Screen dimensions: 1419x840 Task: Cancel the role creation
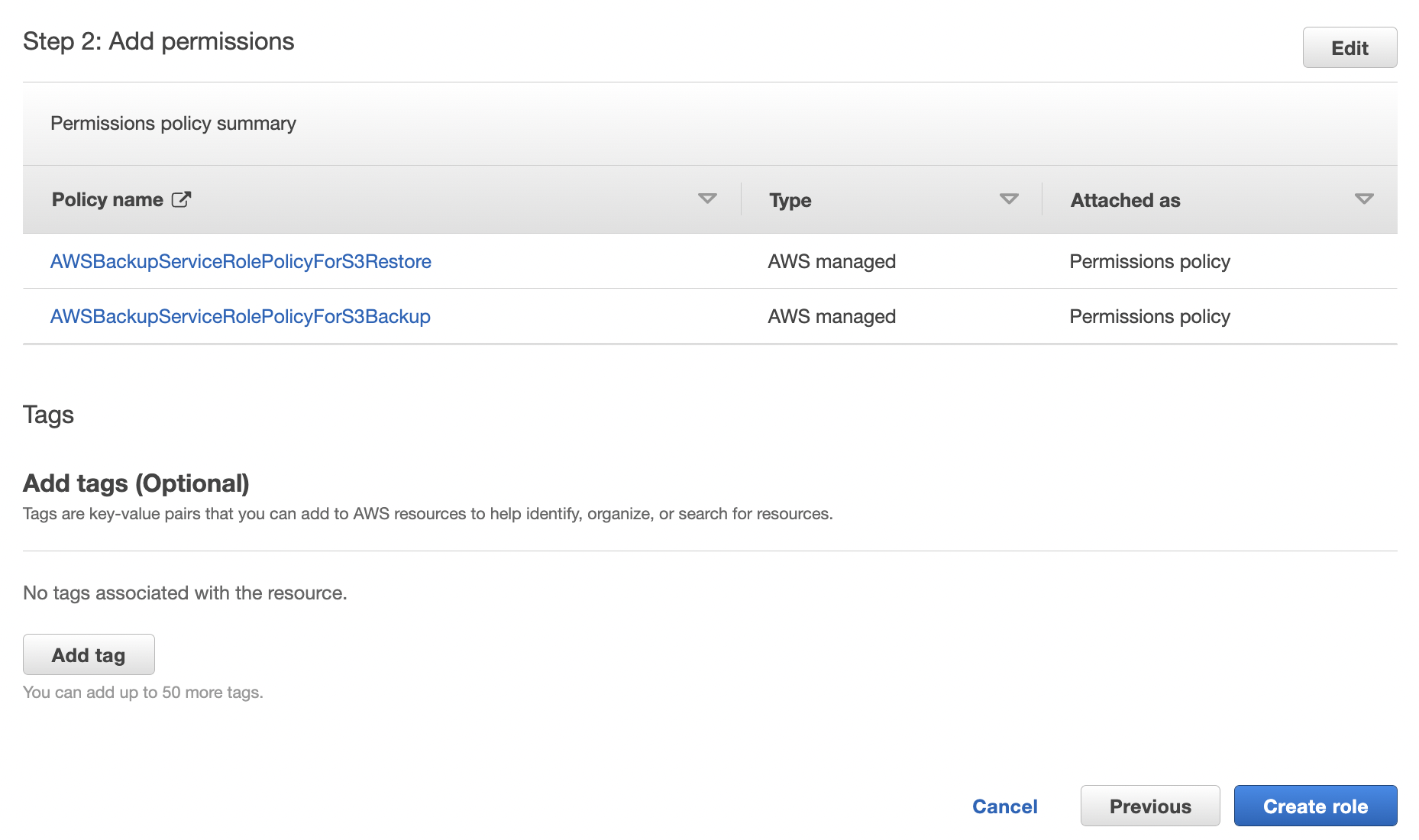1004,806
